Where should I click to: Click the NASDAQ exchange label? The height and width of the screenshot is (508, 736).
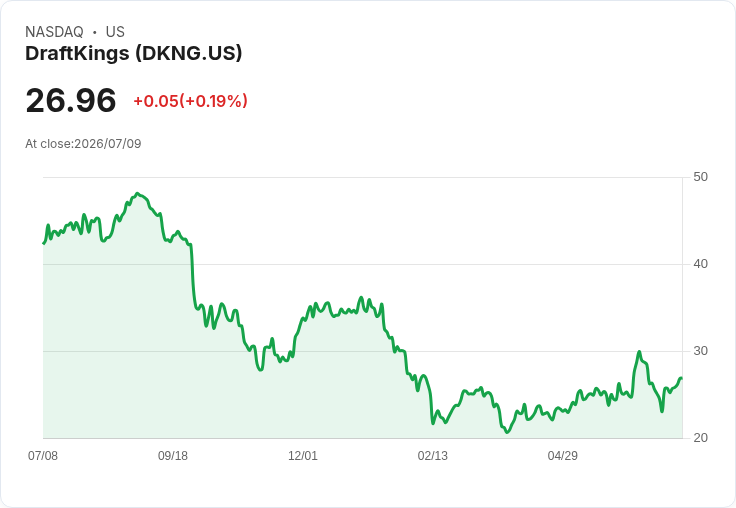click(54, 32)
